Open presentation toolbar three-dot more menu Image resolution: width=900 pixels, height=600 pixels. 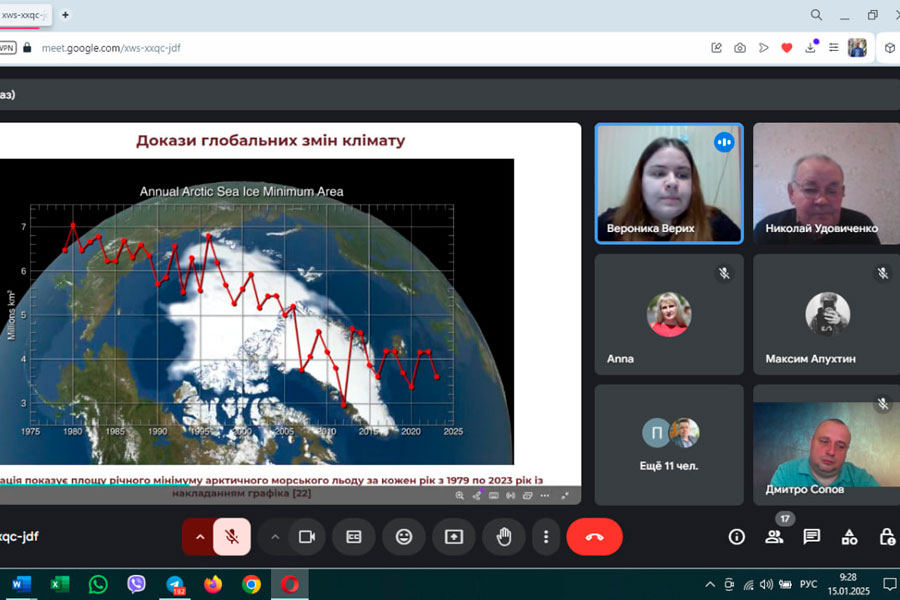545,496
